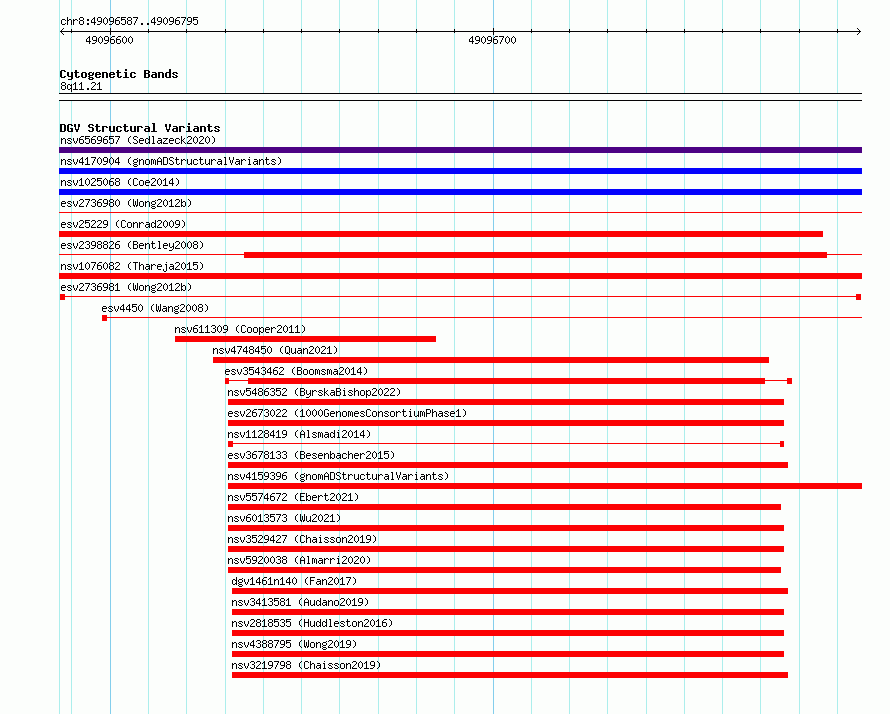Click nsv4388795 (Wong2019) label
Viewport: 890px width, 714px height.
[294, 644]
